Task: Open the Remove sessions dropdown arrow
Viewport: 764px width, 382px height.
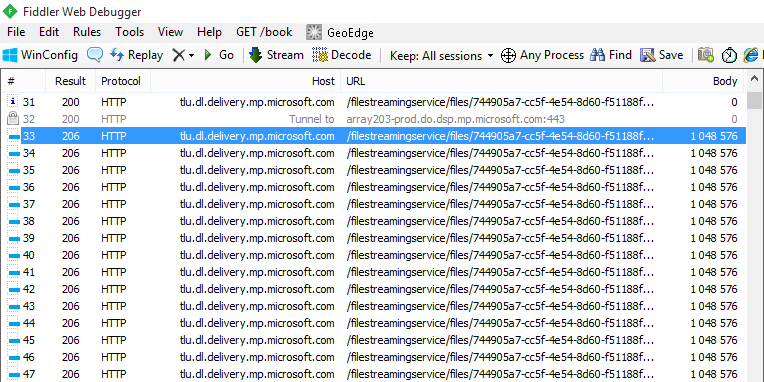Action: click(x=191, y=56)
